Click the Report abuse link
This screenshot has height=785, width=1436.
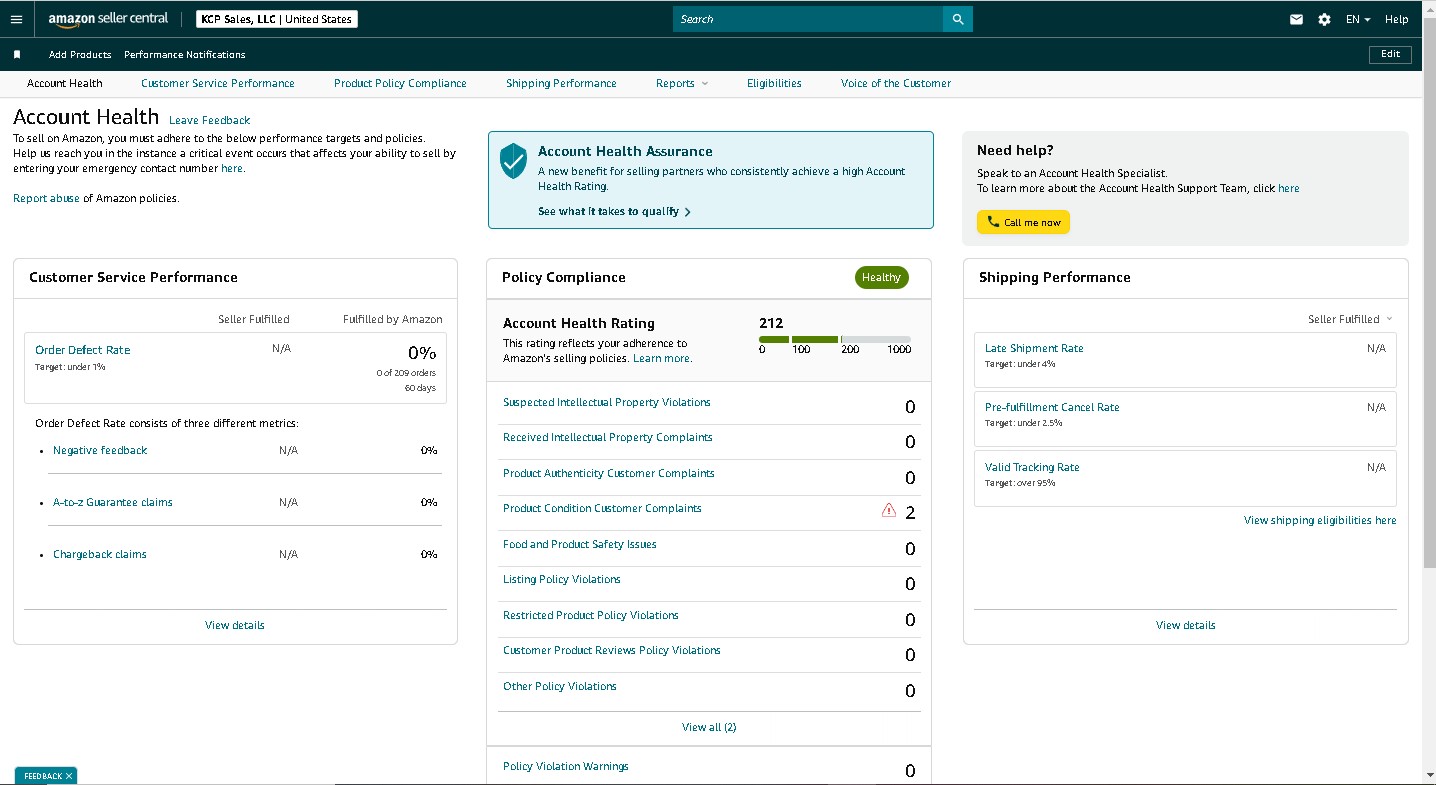[x=46, y=198]
